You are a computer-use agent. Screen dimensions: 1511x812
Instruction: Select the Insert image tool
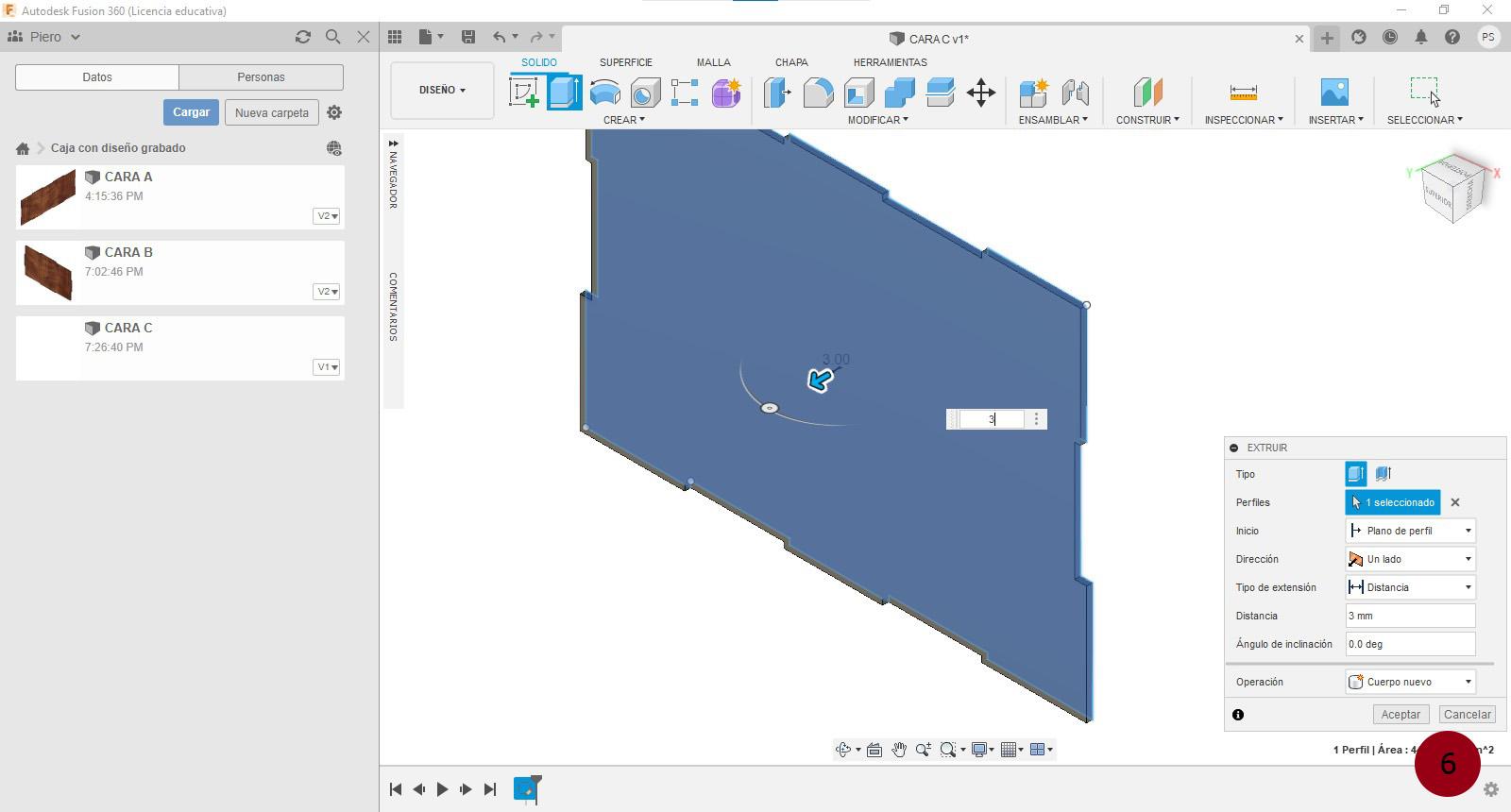(x=1334, y=93)
